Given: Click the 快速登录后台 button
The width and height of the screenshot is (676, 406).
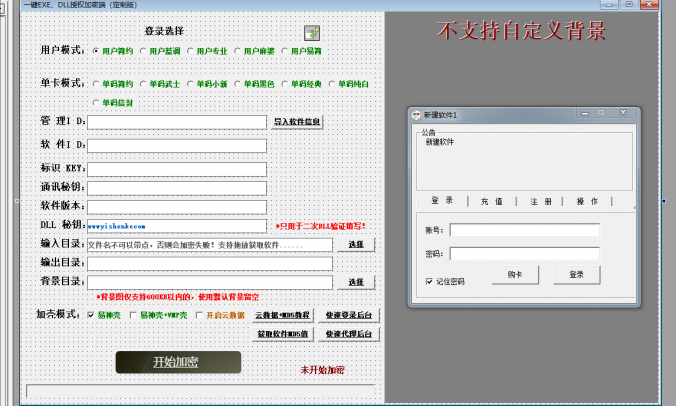Looking at the screenshot, I should 349,315.
